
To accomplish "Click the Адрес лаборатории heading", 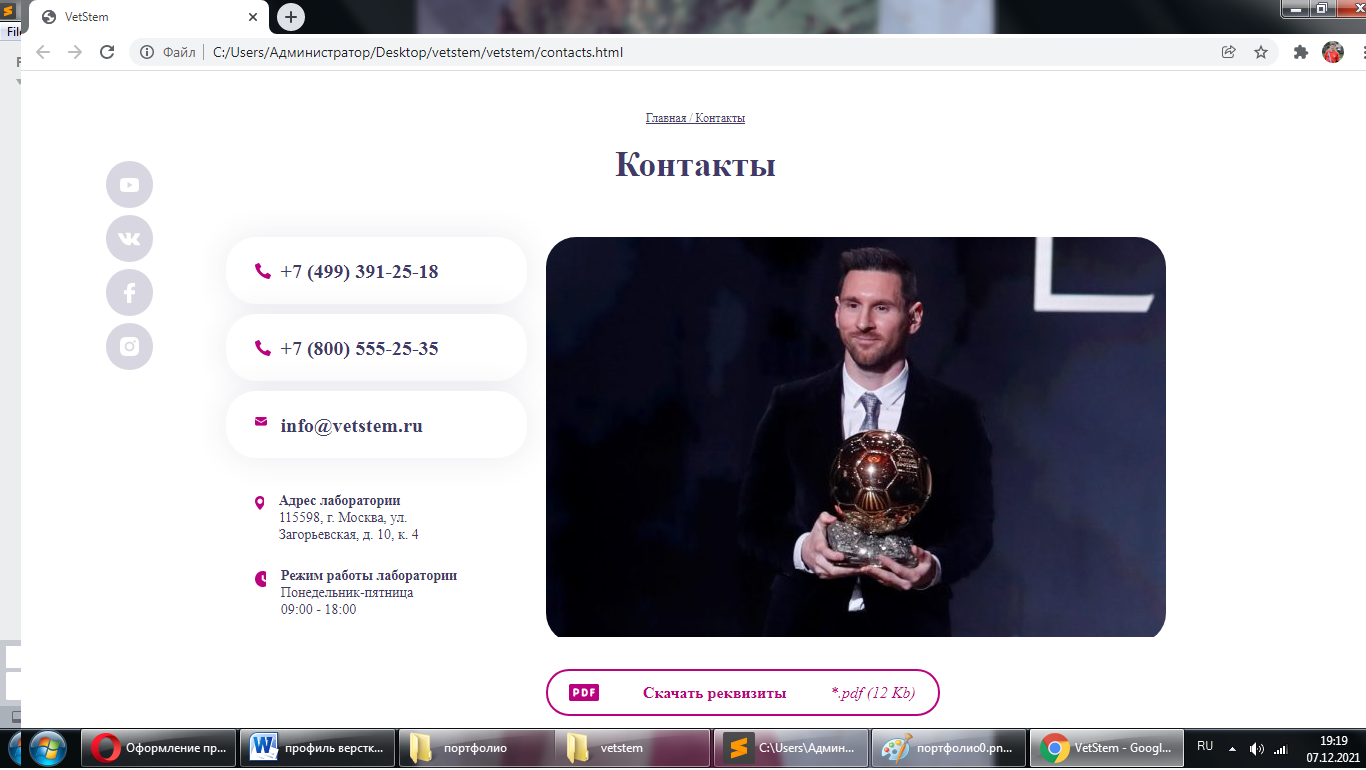I will pyautogui.click(x=340, y=501).
